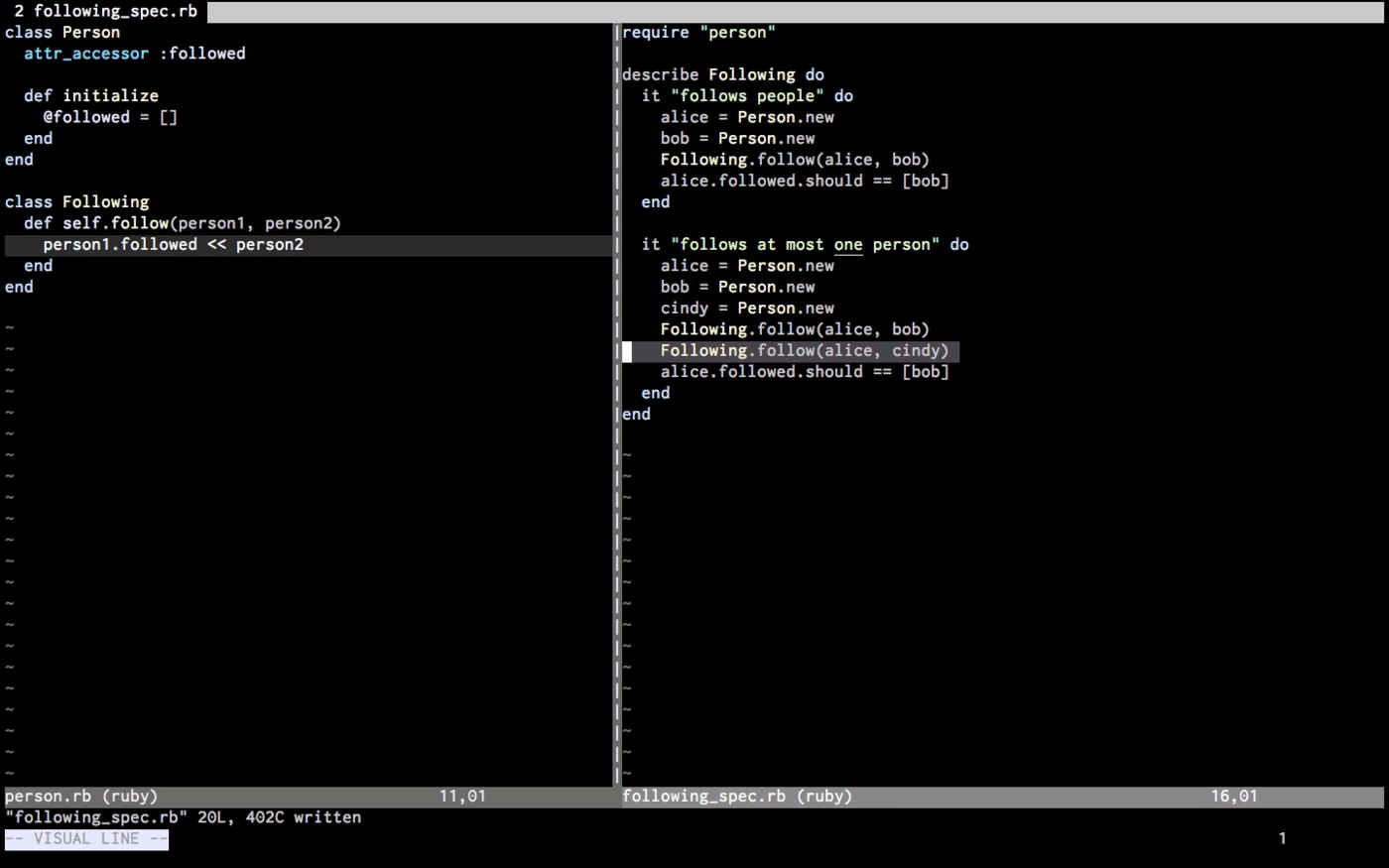Click the 'class Following' definition line
The width and height of the screenshot is (1389, 868).
tap(77, 202)
